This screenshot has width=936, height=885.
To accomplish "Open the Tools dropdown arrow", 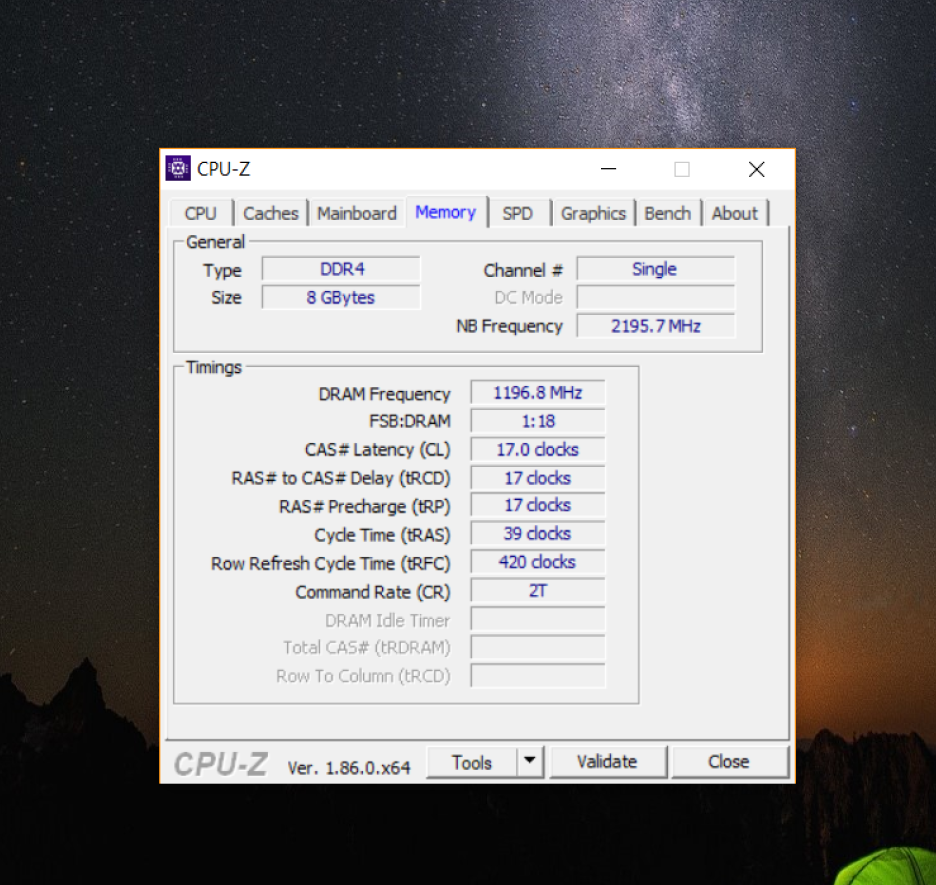I will 529,761.
